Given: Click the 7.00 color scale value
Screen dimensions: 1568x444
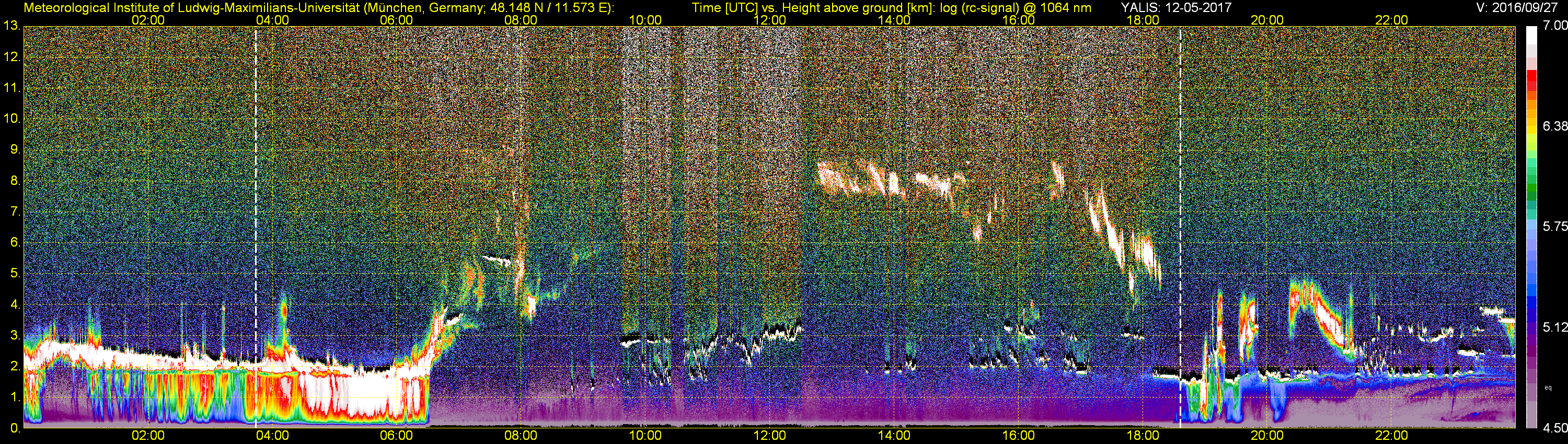Looking at the screenshot, I should coord(1554,26).
